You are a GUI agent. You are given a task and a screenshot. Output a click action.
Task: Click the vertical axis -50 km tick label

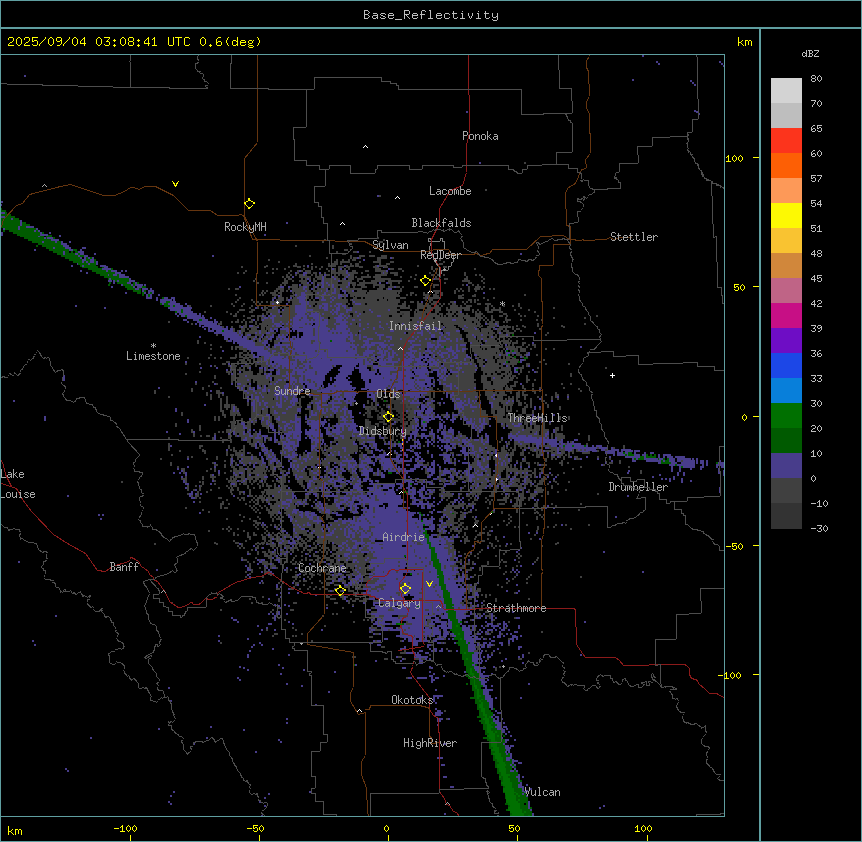734,546
